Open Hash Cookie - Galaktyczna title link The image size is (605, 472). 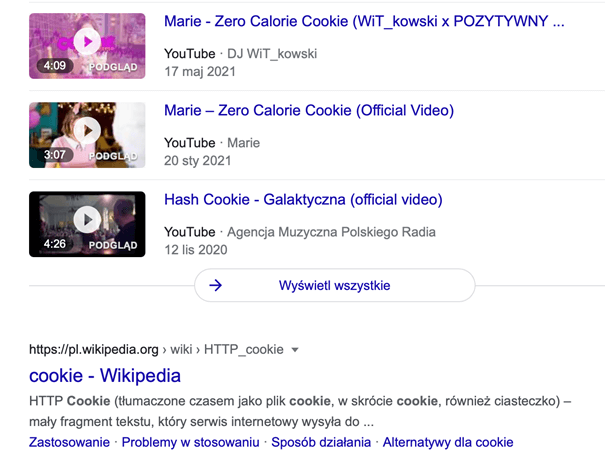(303, 199)
